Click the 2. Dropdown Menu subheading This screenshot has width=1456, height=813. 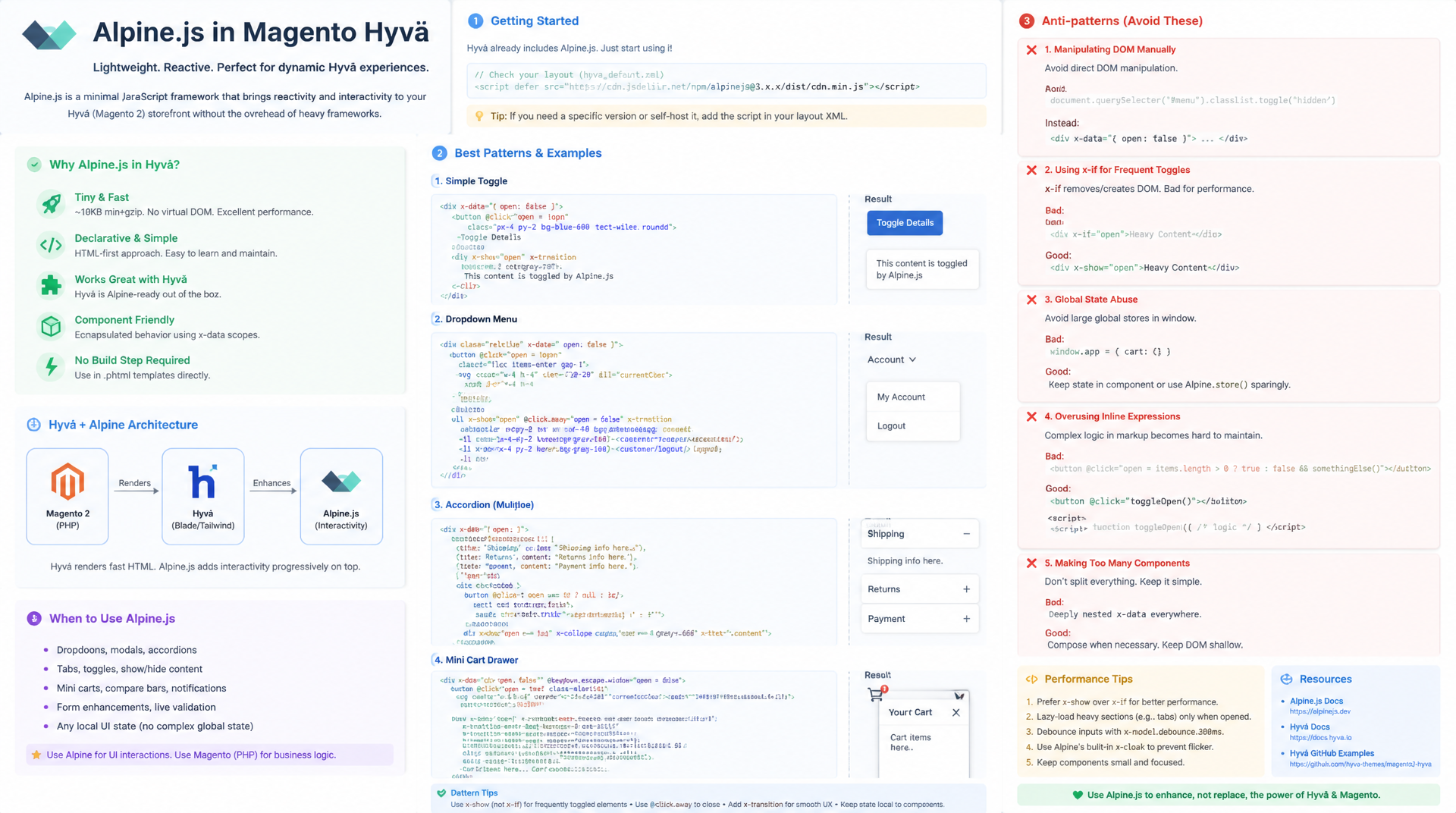(475, 319)
